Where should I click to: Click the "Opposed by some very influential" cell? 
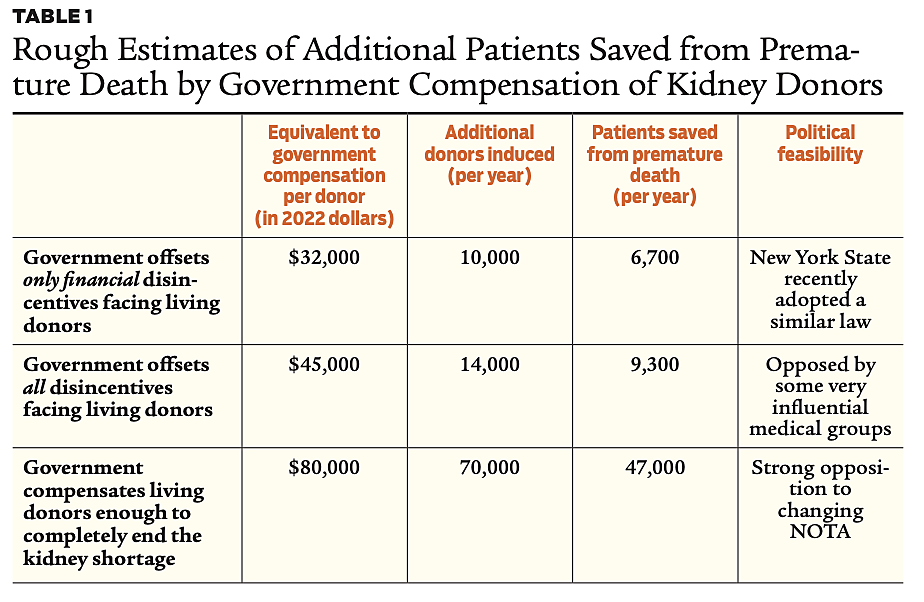(820, 397)
